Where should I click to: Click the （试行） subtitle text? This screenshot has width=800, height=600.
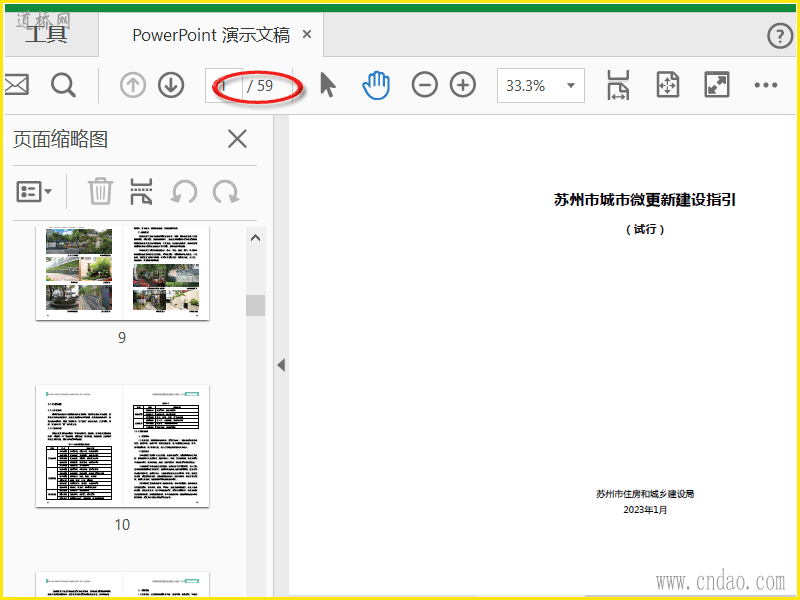(645, 230)
